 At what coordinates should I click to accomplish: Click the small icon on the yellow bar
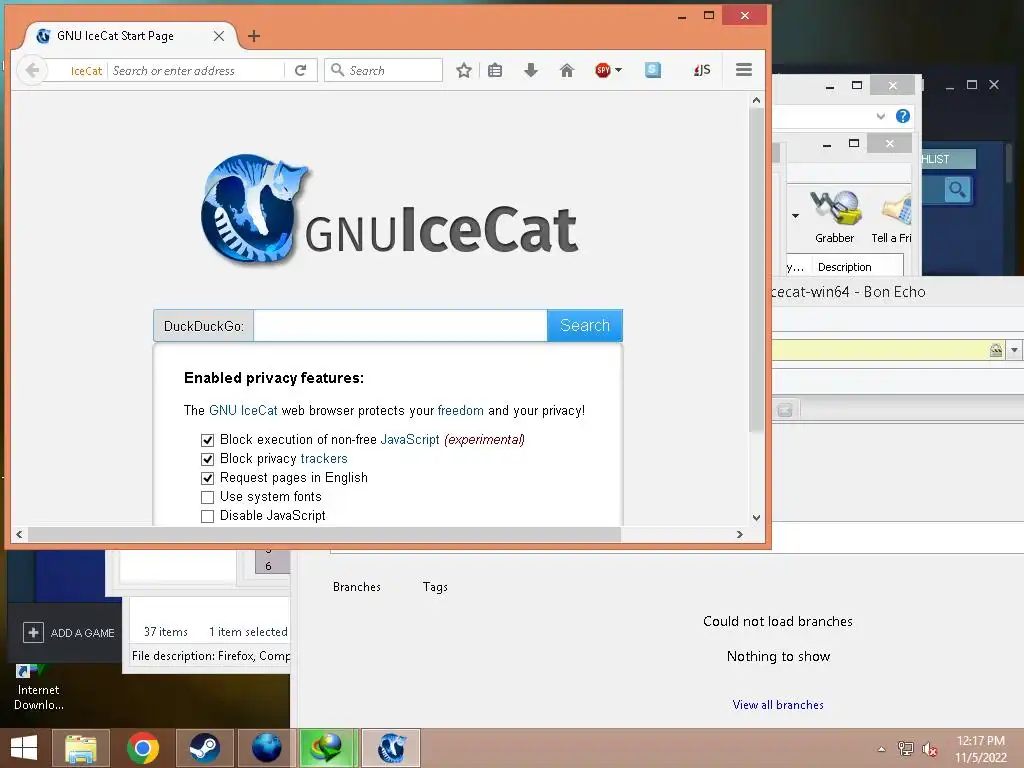point(996,350)
